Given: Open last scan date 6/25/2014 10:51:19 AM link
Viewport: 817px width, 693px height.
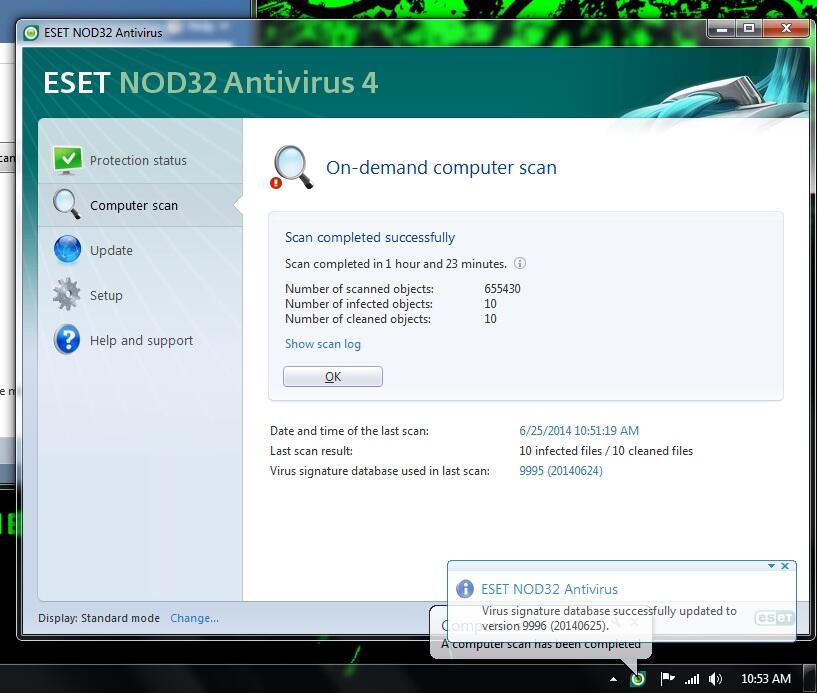Looking at the screenshot, I should pos(579,431).
